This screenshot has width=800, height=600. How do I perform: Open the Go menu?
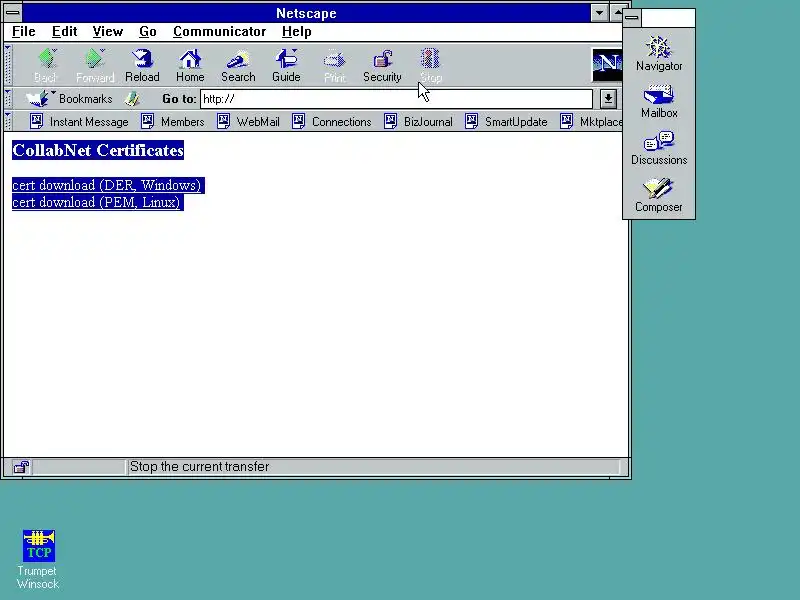147,32
